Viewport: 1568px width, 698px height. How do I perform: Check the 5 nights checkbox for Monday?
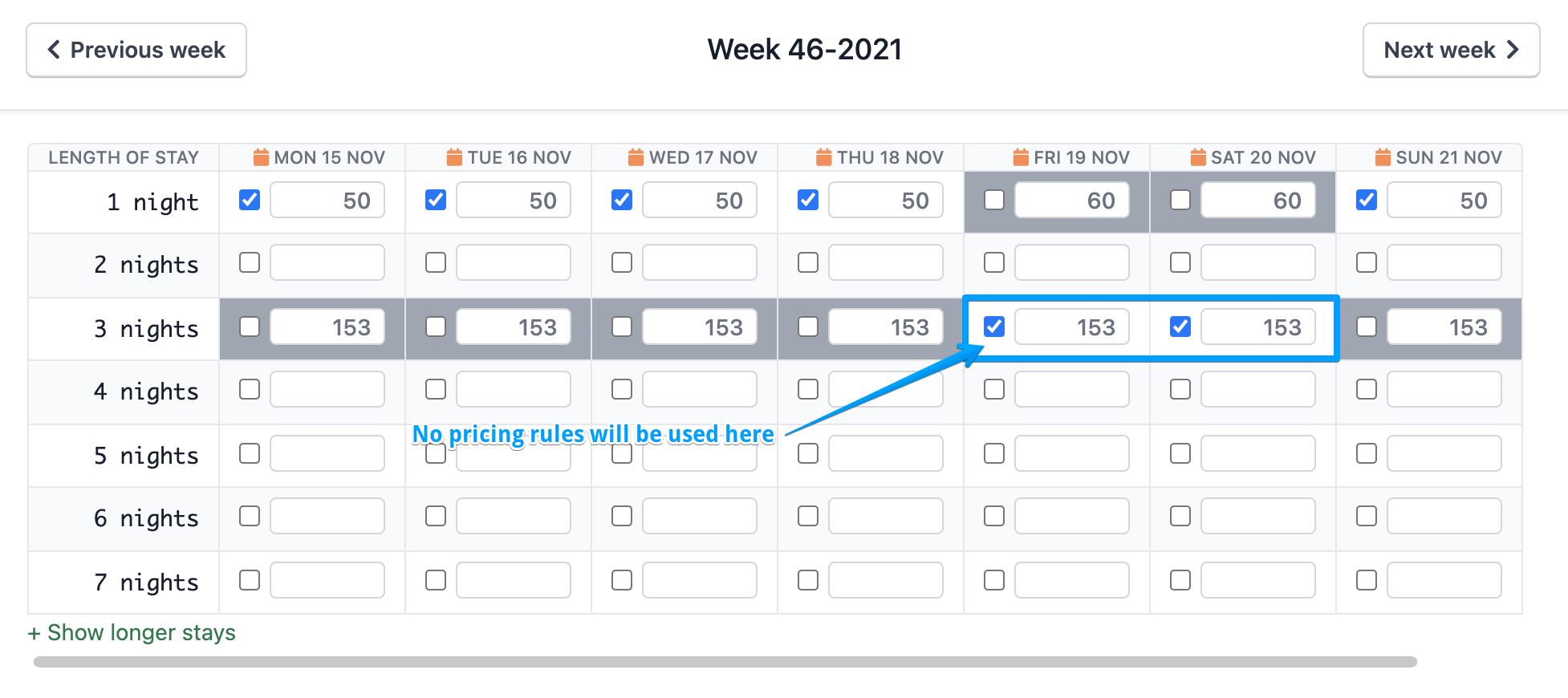(x=250, y=453)
